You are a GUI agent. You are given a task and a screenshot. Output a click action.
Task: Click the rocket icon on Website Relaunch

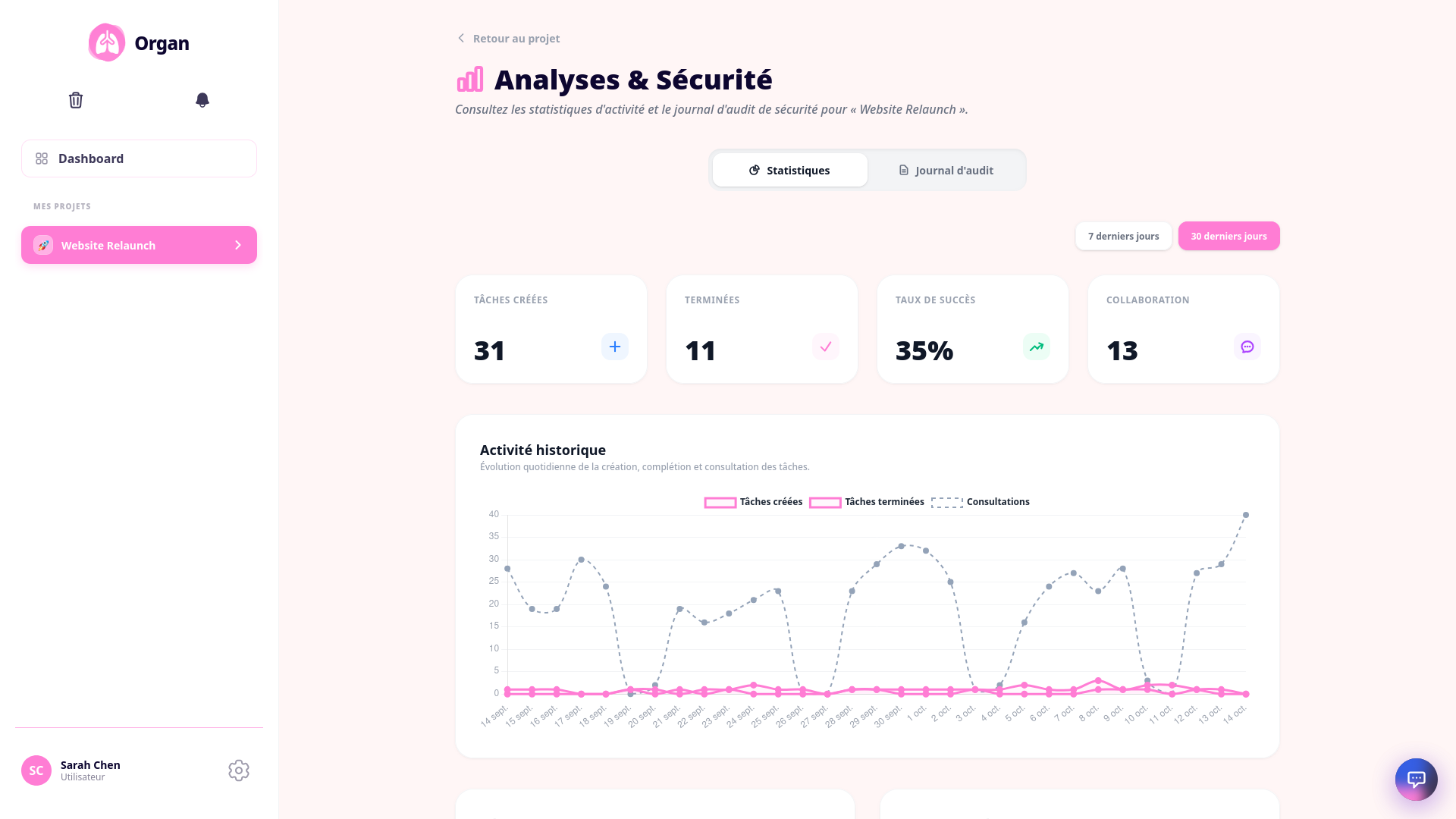click(43, 245)
